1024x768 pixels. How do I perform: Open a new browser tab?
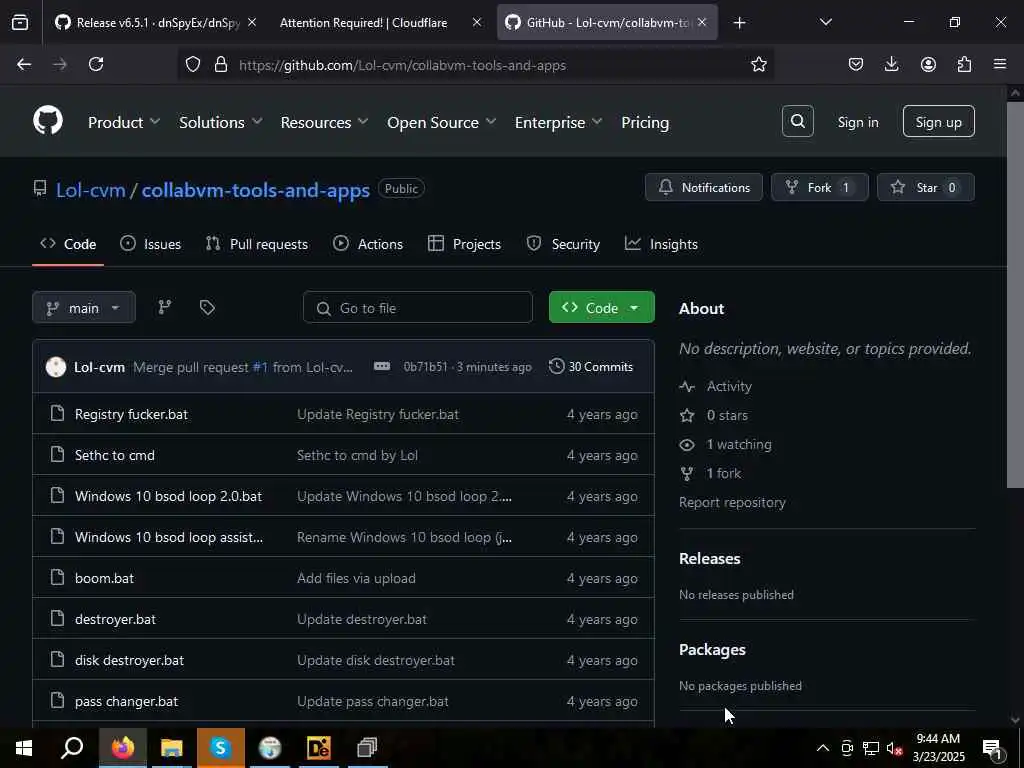(739, 23)
